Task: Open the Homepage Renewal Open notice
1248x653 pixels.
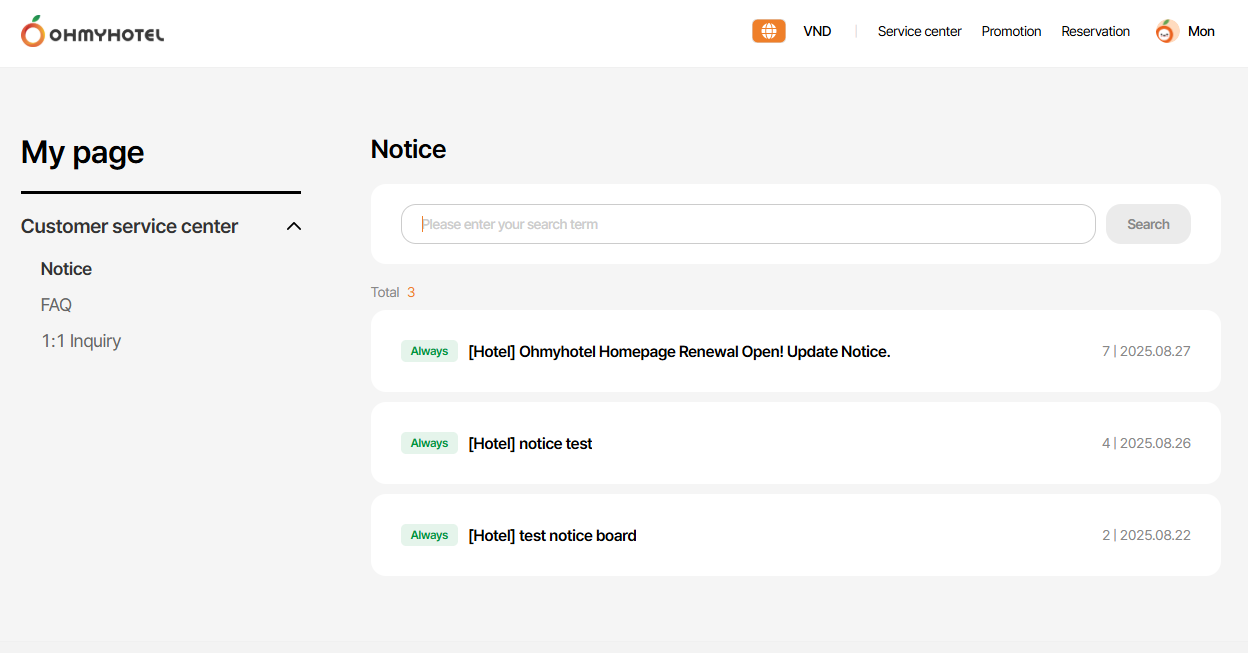Action: click(679, 352)
